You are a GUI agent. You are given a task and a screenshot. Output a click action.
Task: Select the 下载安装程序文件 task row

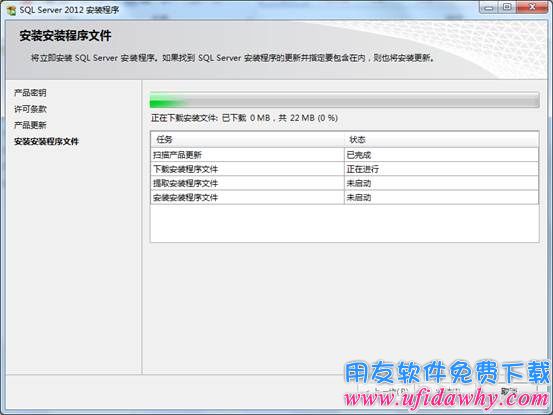pos(345,169)
